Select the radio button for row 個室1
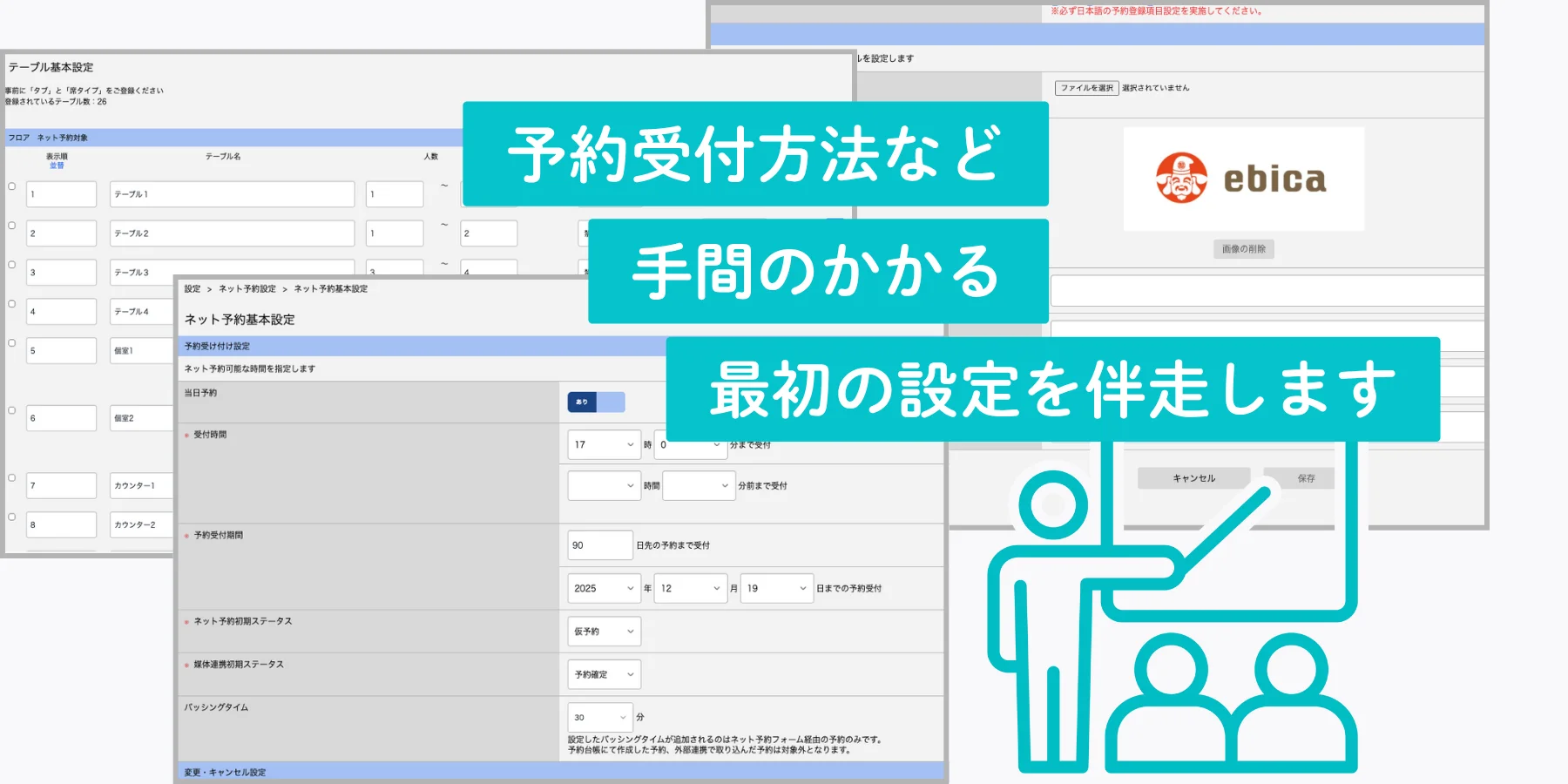The width and height of the screenshot is (1568, 784). (x=12, y=343)
